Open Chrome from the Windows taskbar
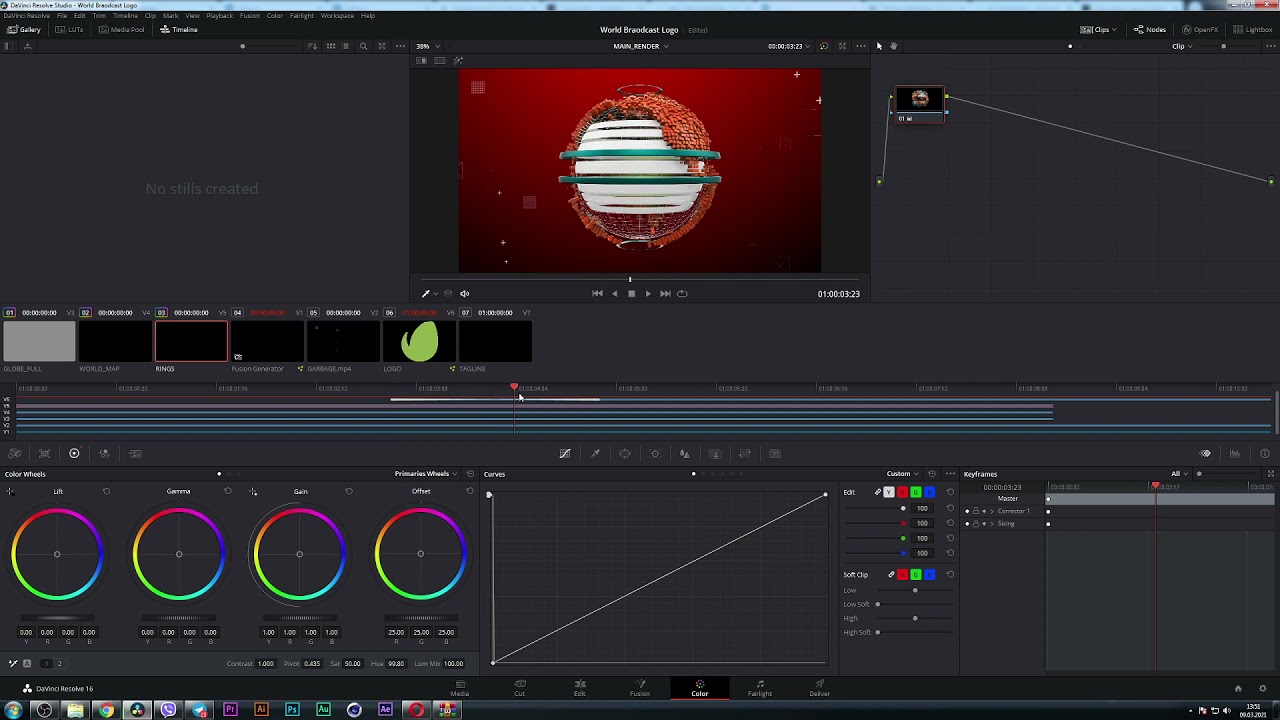Image resolution: width=1280 pixels, height=720 pixels. pyautogui.click(x=106, y=710)
